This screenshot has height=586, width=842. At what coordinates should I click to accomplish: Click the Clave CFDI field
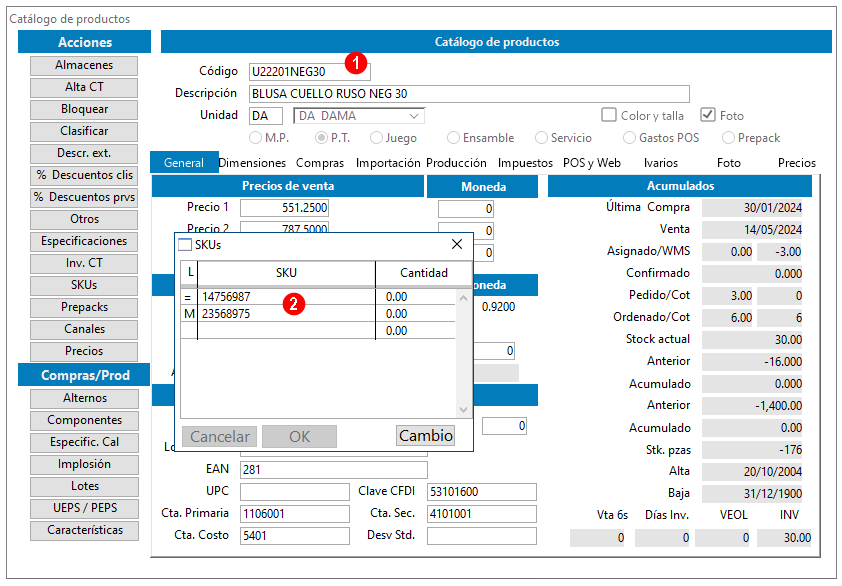(482, 492)
